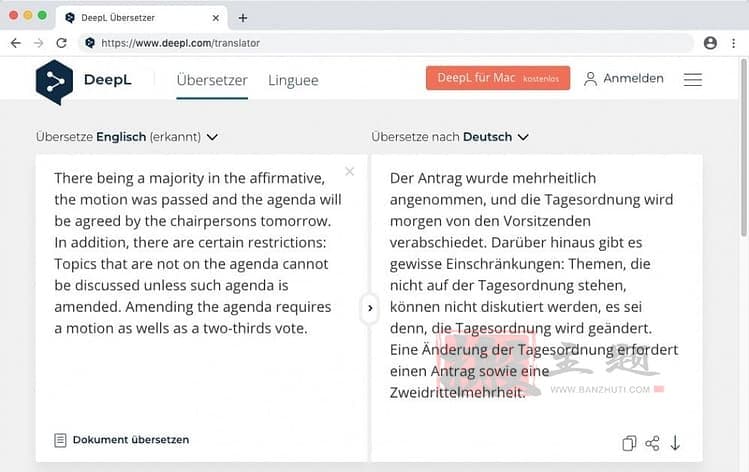This screenshot has height=472, width=749.
Task: Open a new browser tab
Action: (243, 18)
